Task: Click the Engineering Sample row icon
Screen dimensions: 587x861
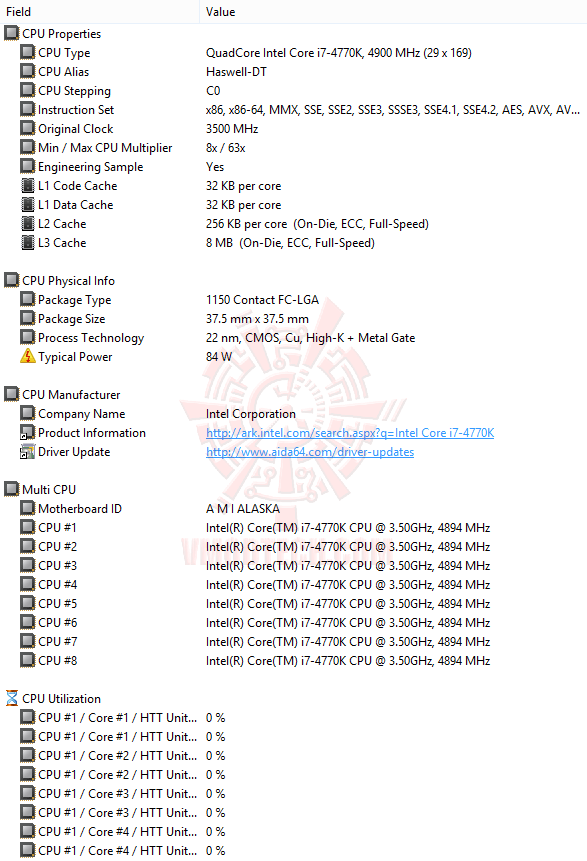Action: tap(27, 166)
